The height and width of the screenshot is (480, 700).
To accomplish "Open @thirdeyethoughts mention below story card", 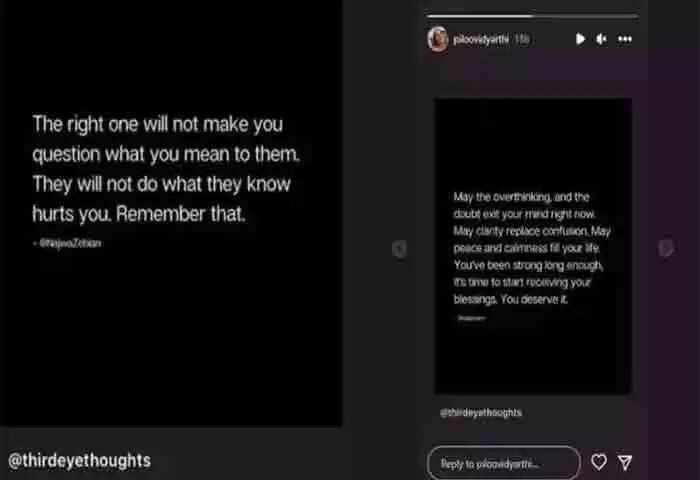I will click(x=481, y=413).
